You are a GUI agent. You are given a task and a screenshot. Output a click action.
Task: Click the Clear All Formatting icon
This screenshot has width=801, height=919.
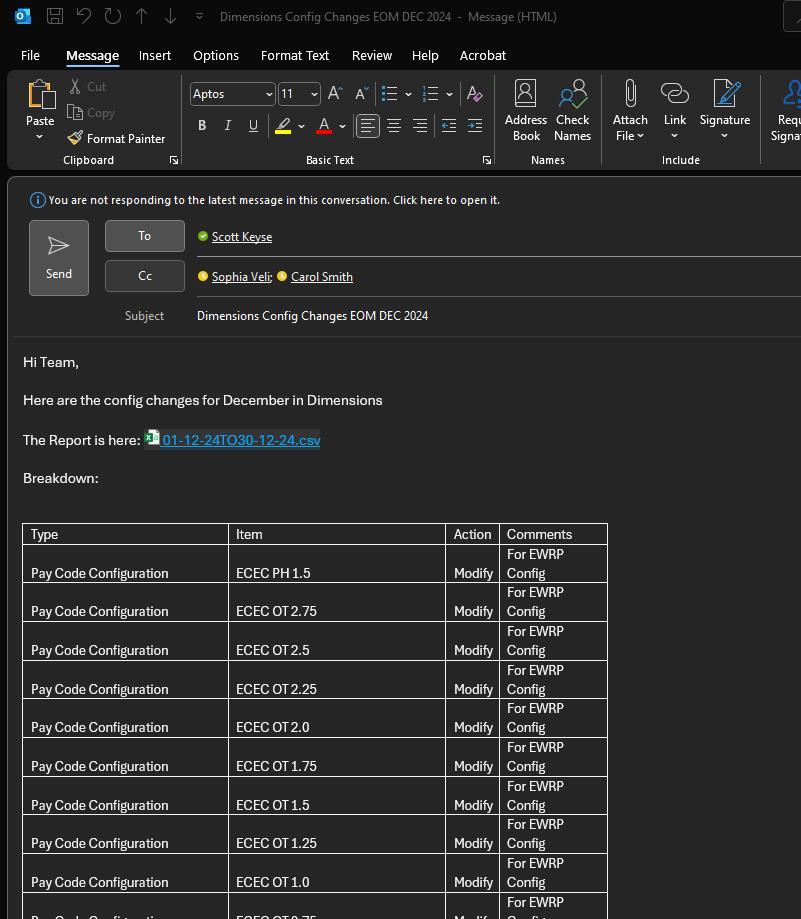(x=475, y=94)
